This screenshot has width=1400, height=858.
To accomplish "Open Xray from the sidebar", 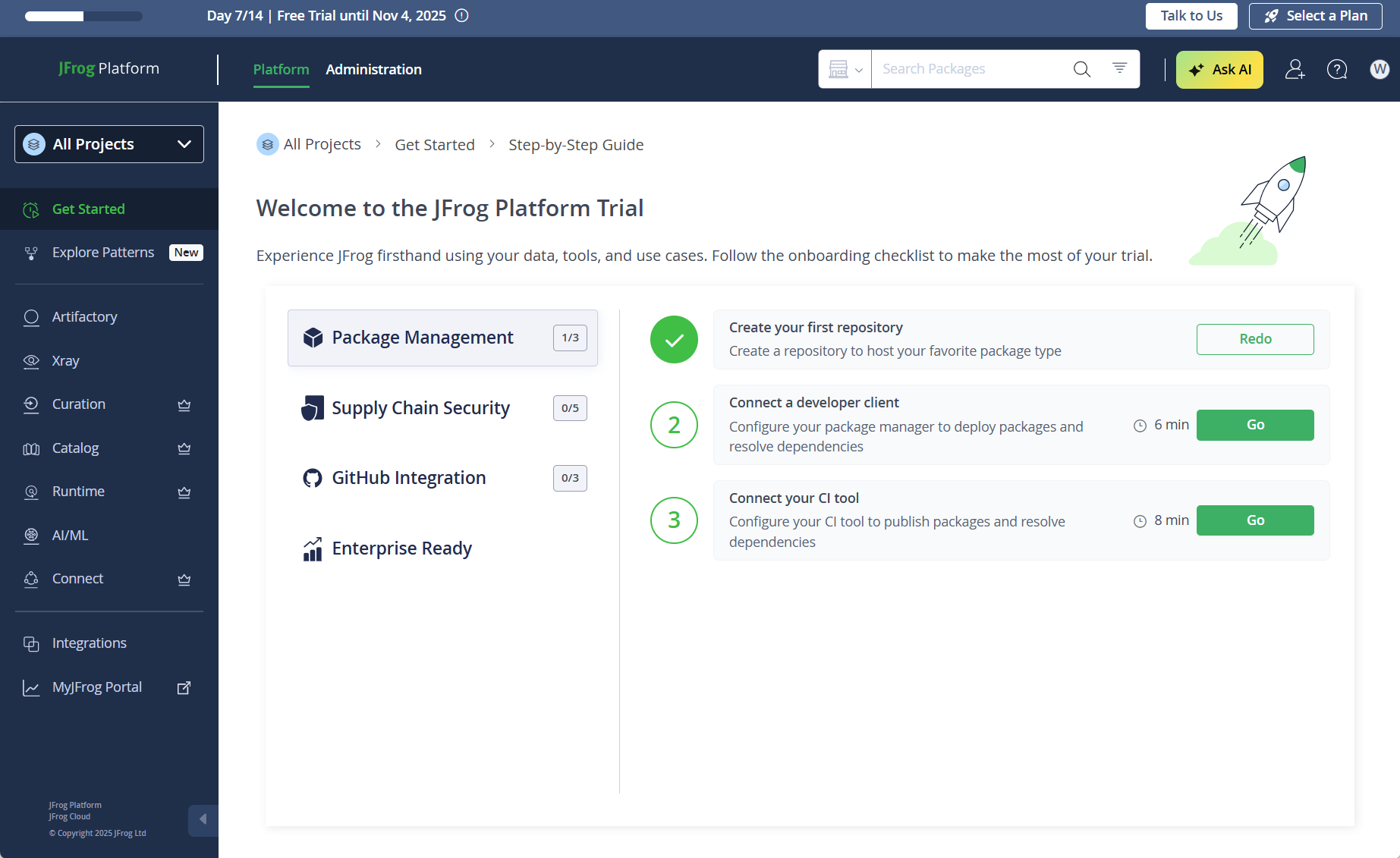I will pos(65,360).
